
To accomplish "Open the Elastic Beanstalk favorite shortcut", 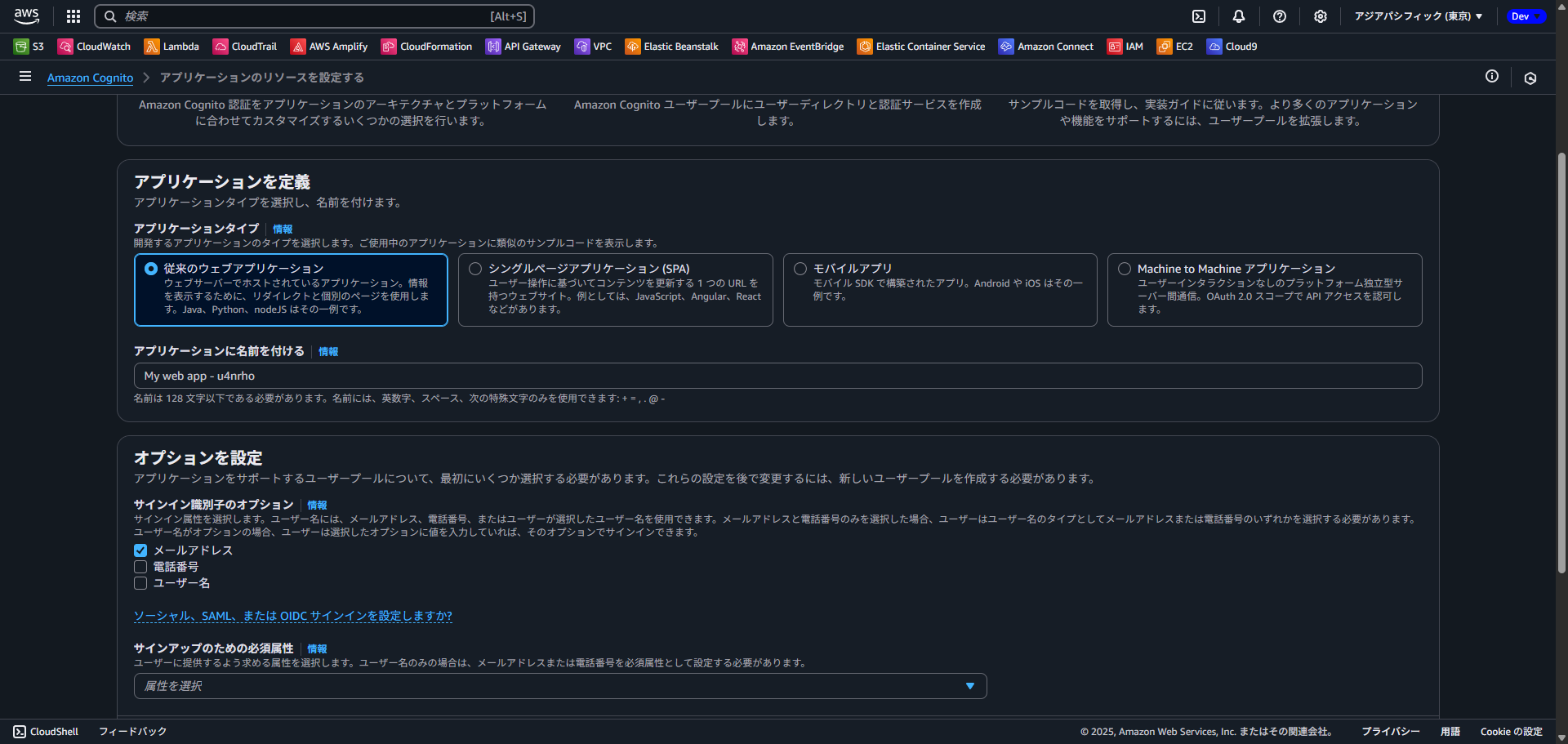I will point(672,47).
